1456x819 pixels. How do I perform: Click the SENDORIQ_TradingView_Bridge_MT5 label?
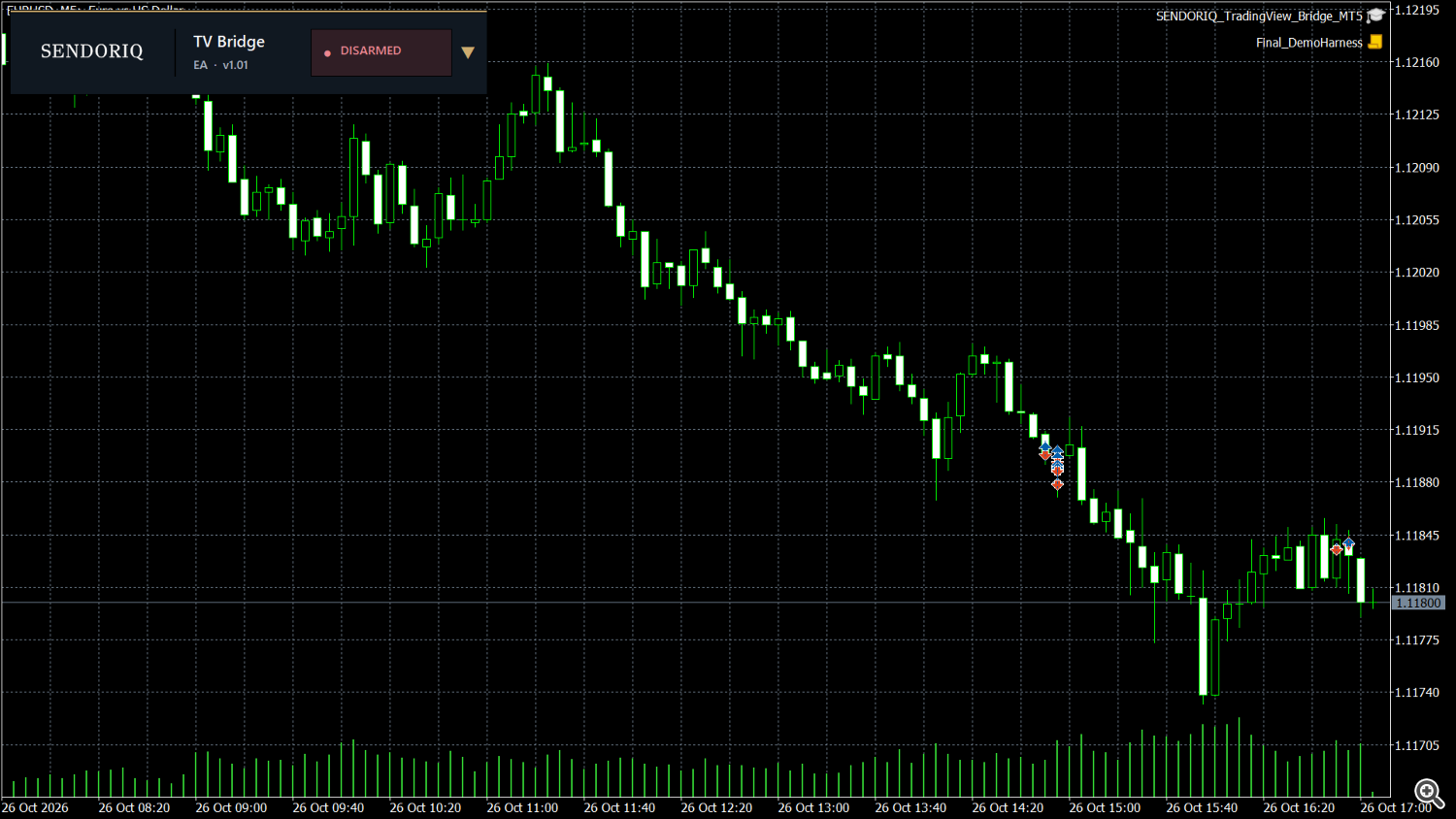(1259, 16)
